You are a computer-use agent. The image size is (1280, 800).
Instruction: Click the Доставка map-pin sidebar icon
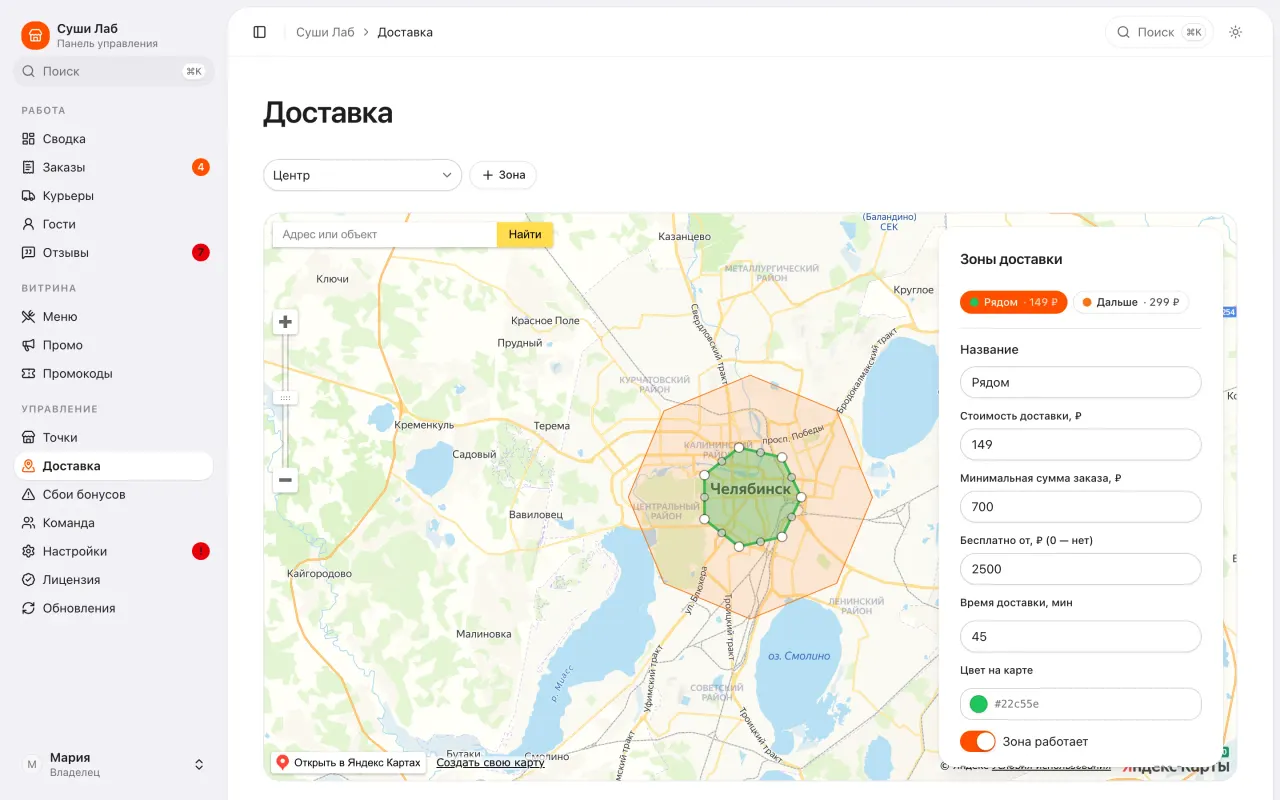point(29,466)
